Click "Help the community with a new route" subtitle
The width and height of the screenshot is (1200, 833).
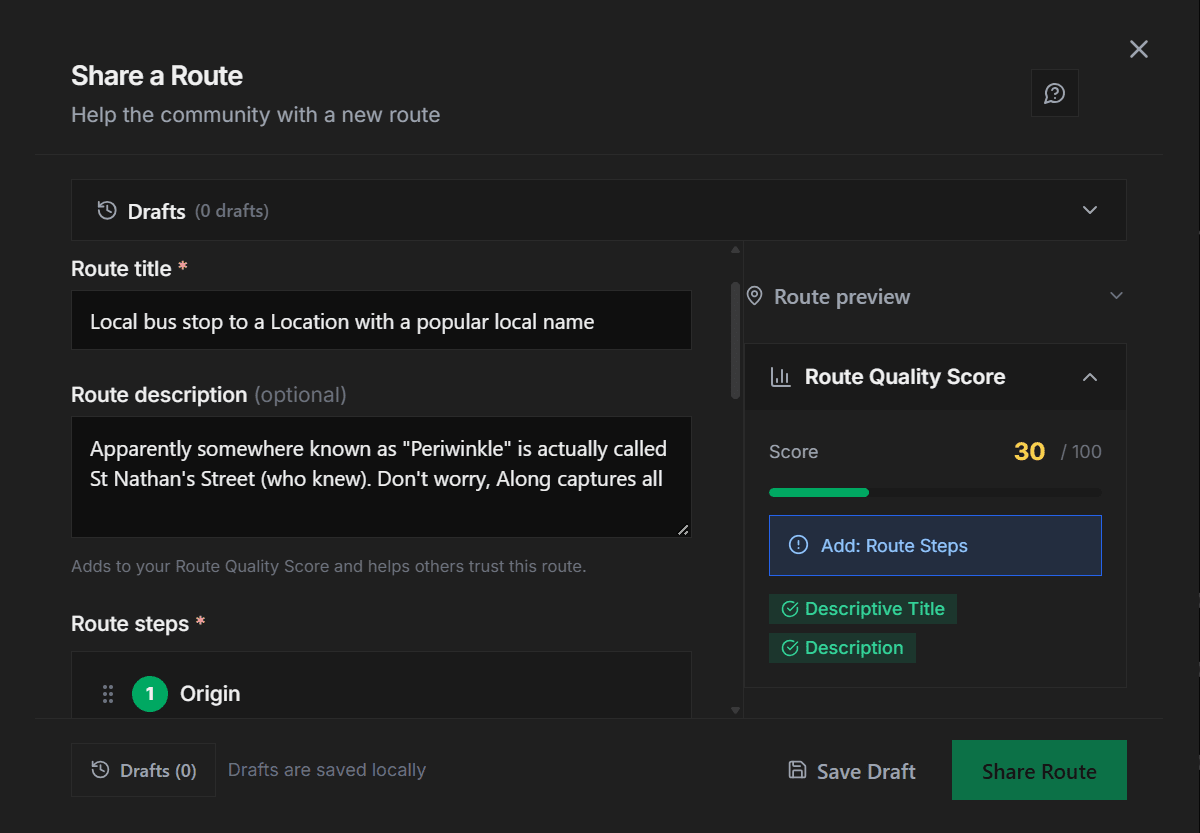coord(256,115)
